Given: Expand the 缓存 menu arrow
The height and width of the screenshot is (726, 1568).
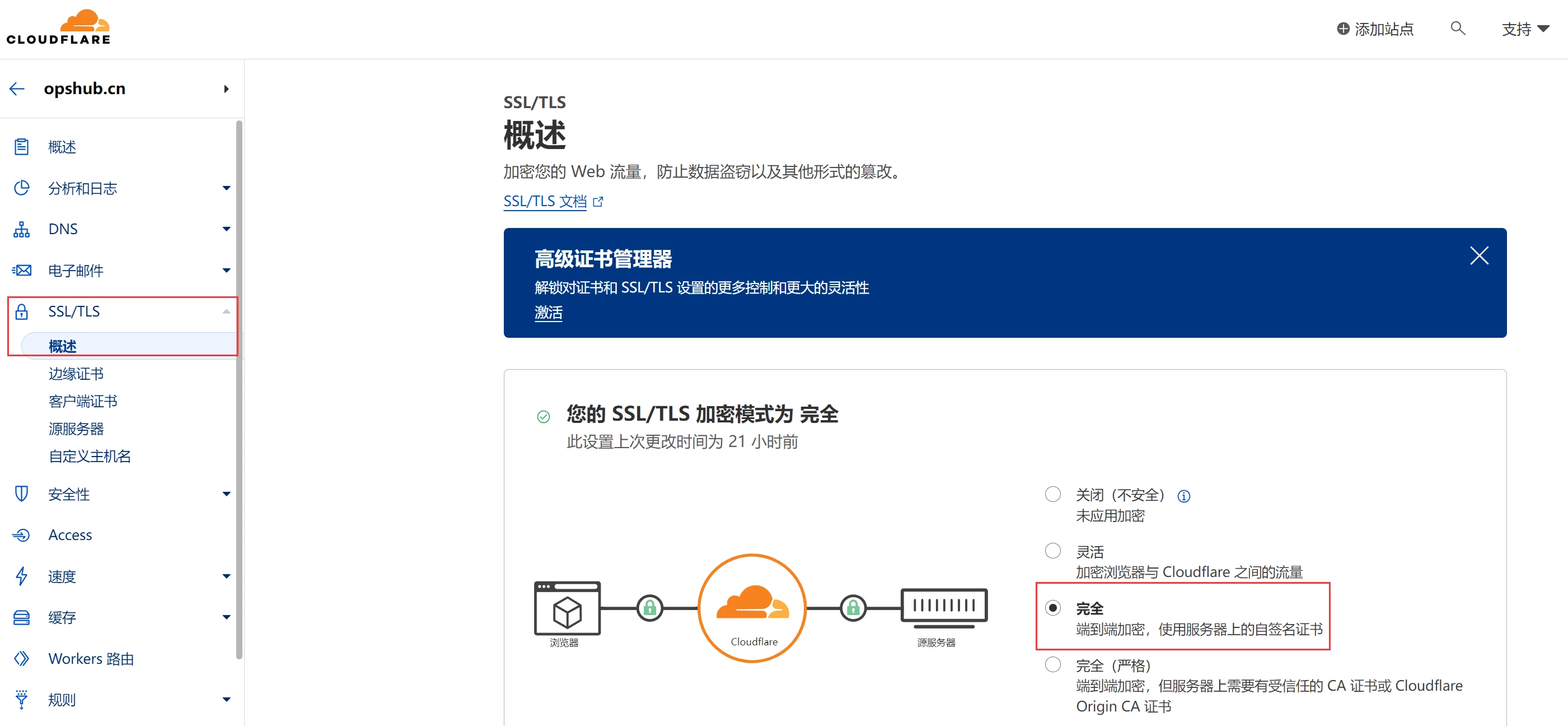Looking at the screenshot, I should point(226,617).
